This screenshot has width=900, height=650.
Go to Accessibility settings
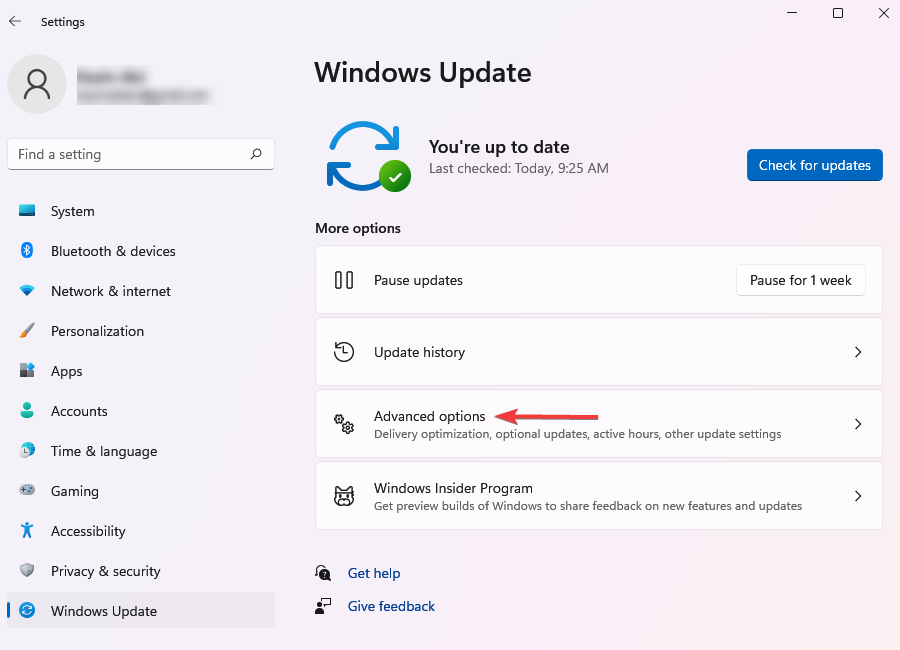pyautogui.click(x=141, y=531)
